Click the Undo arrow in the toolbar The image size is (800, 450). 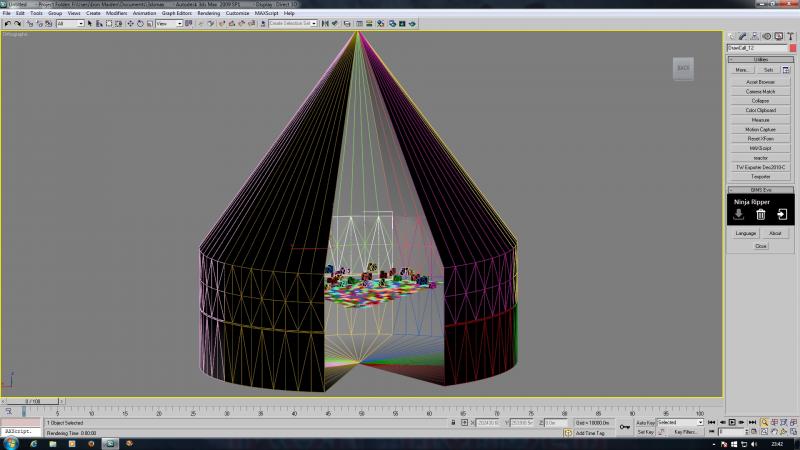point(8,23)
